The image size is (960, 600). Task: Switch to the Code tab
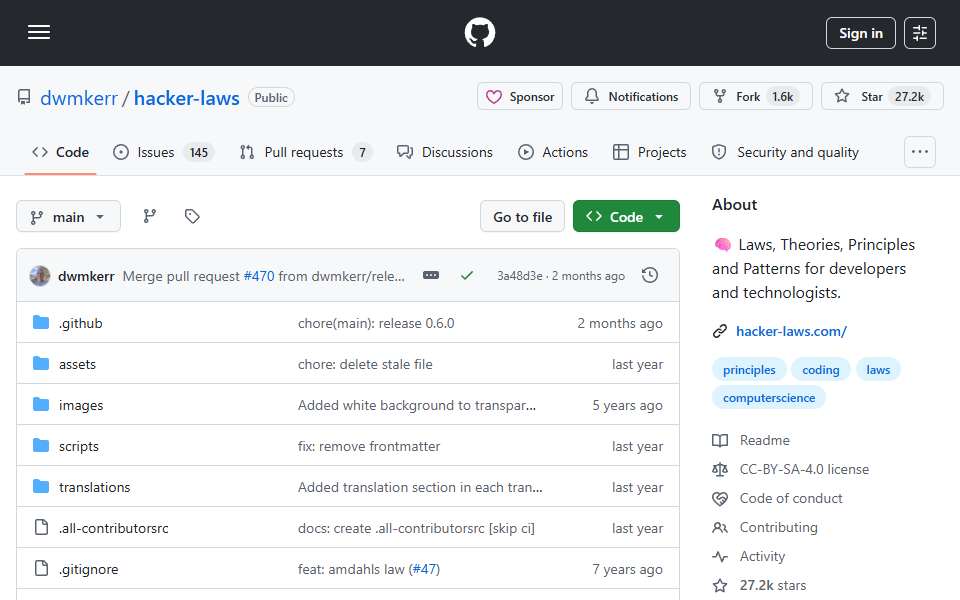tap(61, 152)
